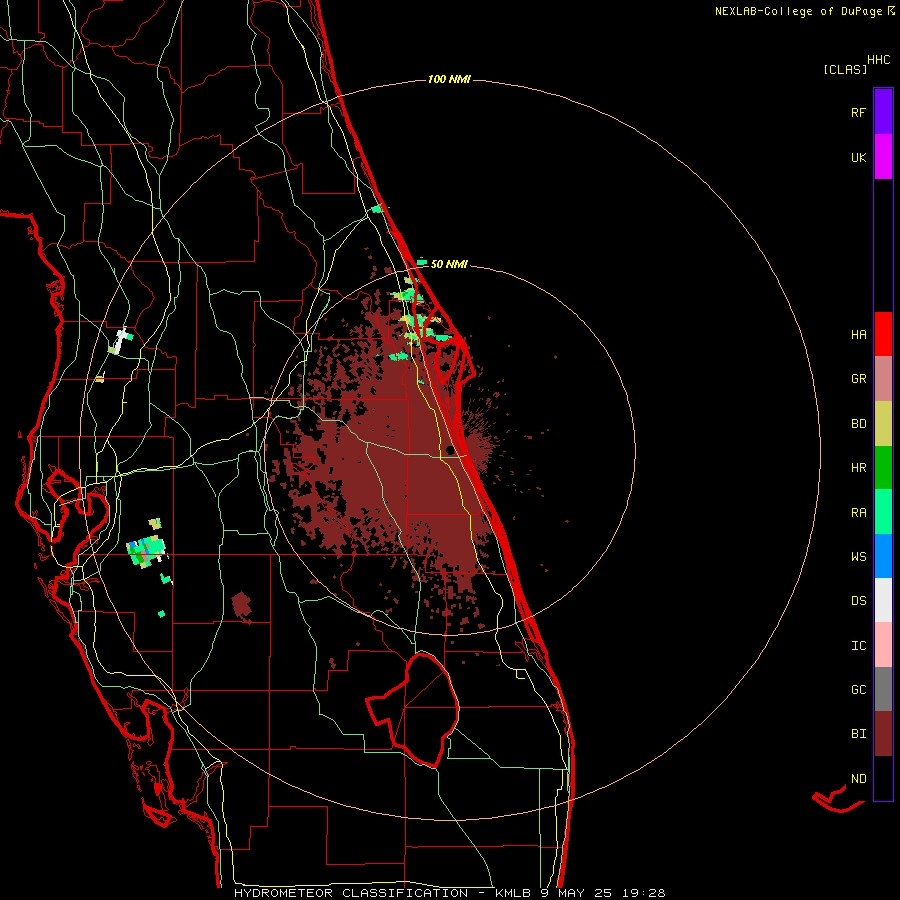Click the HHC product code text
Screen dimensions: 900x900
878,60
